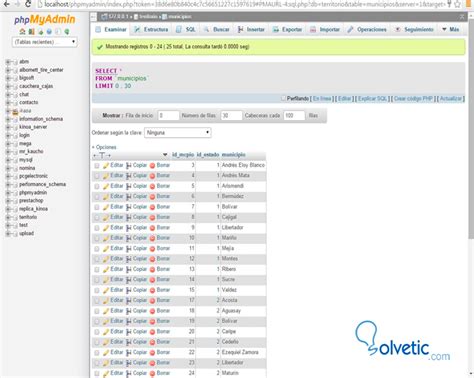This screenshot has height=378, width=474.
Task: Click the browser back arrow
Action: 6,4
